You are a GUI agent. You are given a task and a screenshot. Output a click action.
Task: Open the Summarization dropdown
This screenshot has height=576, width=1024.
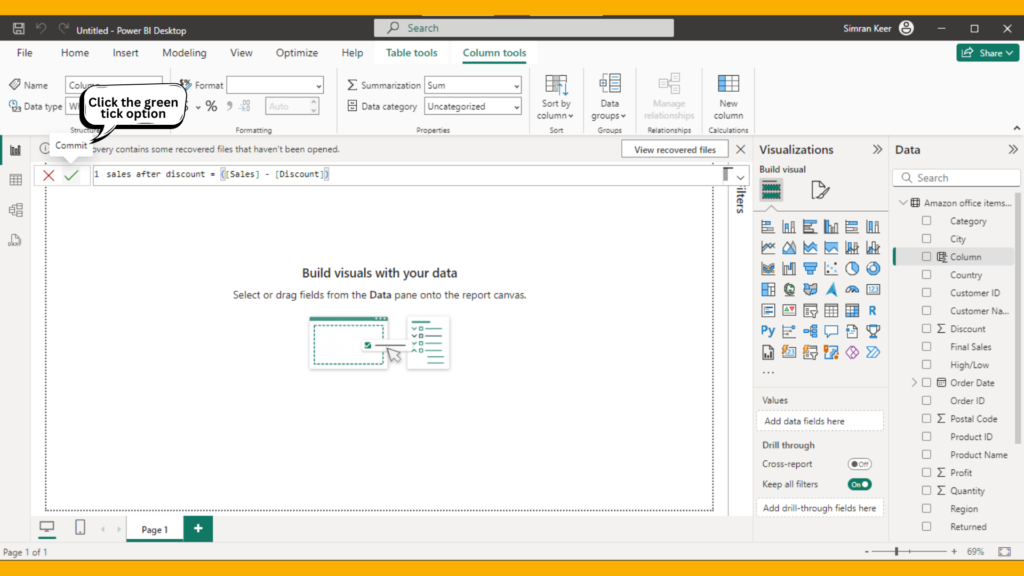(x=473, y=86)
